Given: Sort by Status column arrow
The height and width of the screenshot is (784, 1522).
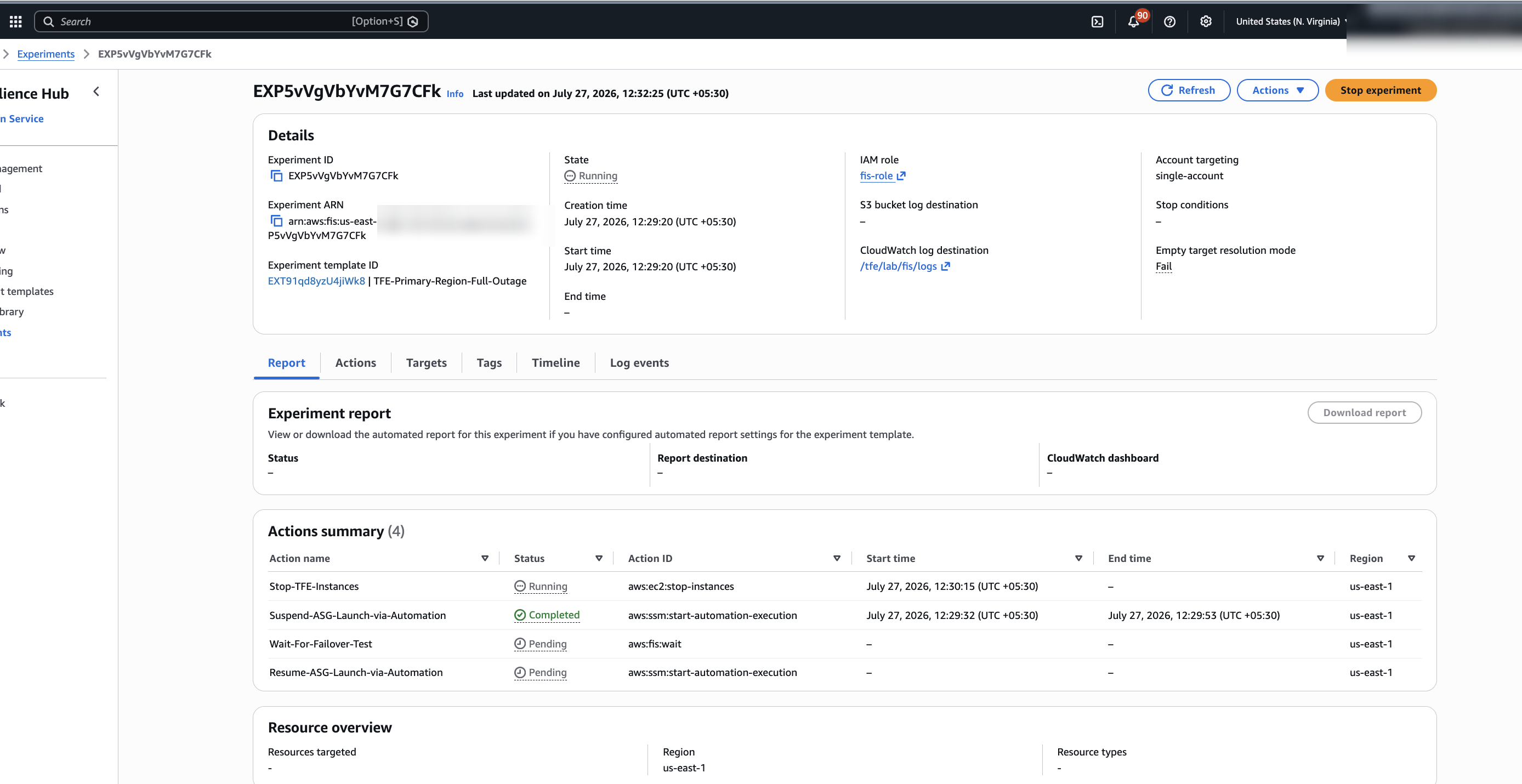Looking at the screenshot, I should click(x=599, y=558).
